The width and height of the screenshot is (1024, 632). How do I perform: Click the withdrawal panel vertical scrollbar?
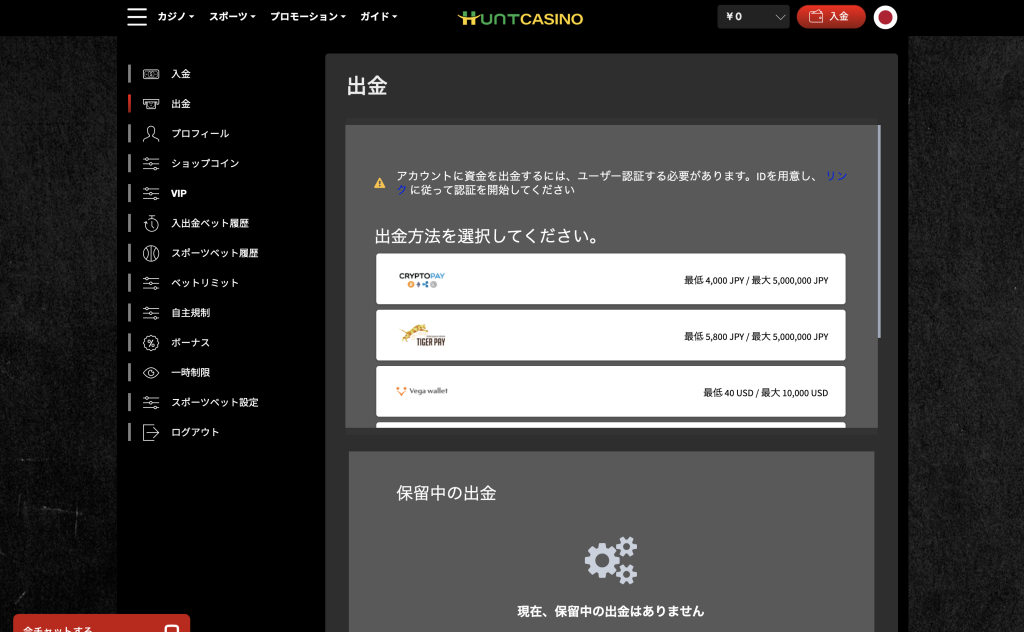point(879,232)
